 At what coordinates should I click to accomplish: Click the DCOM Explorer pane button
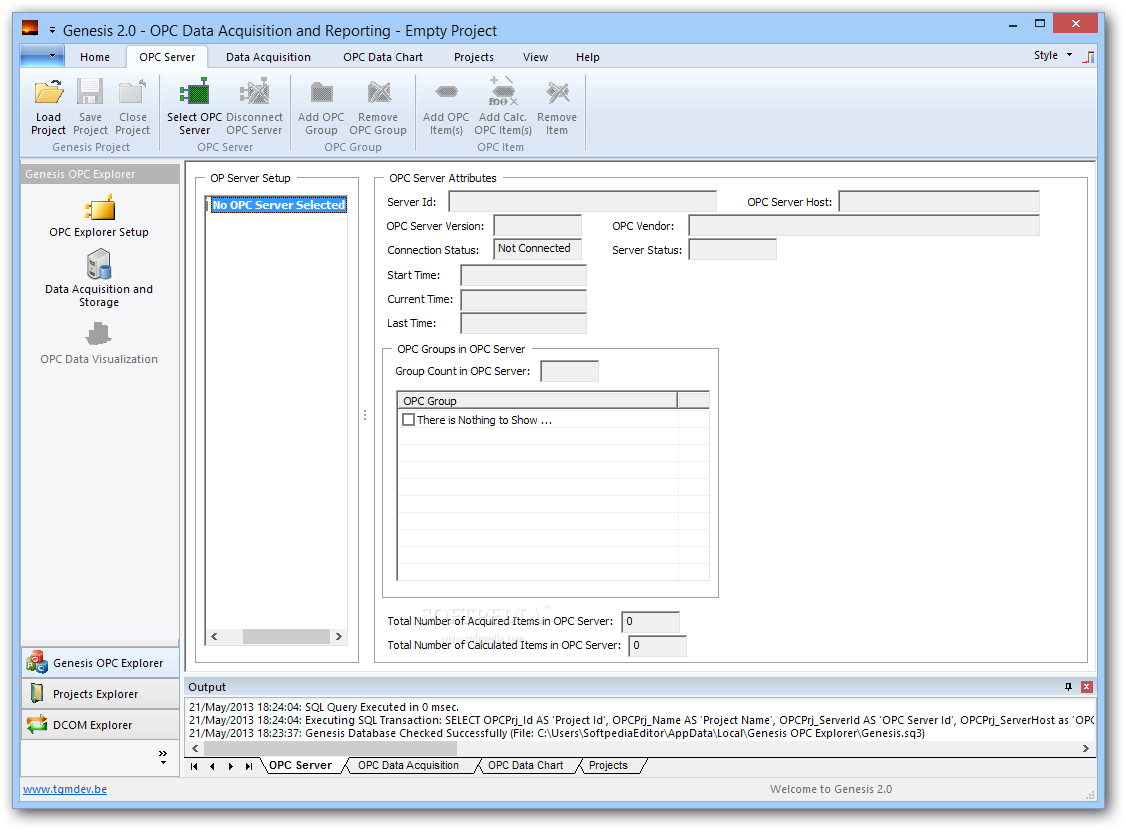point(100,725)
